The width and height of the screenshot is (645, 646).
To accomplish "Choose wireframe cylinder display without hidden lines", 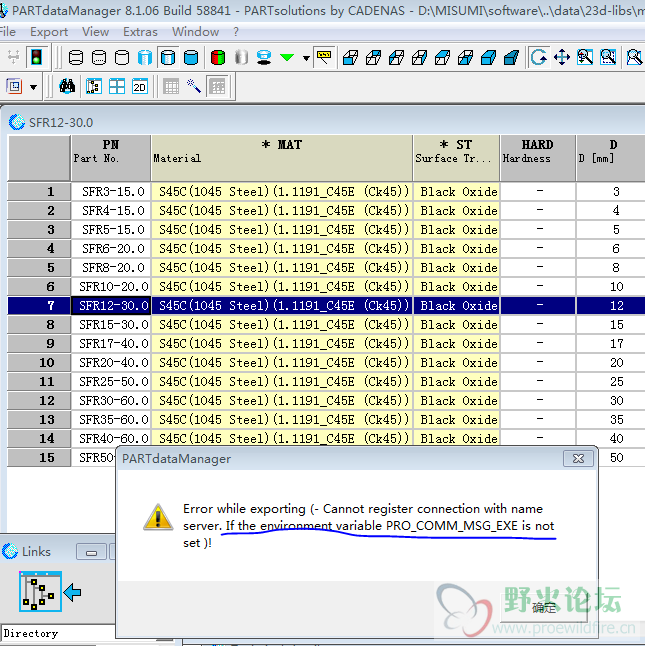I will pyautogui.click(x=122, y=57).
